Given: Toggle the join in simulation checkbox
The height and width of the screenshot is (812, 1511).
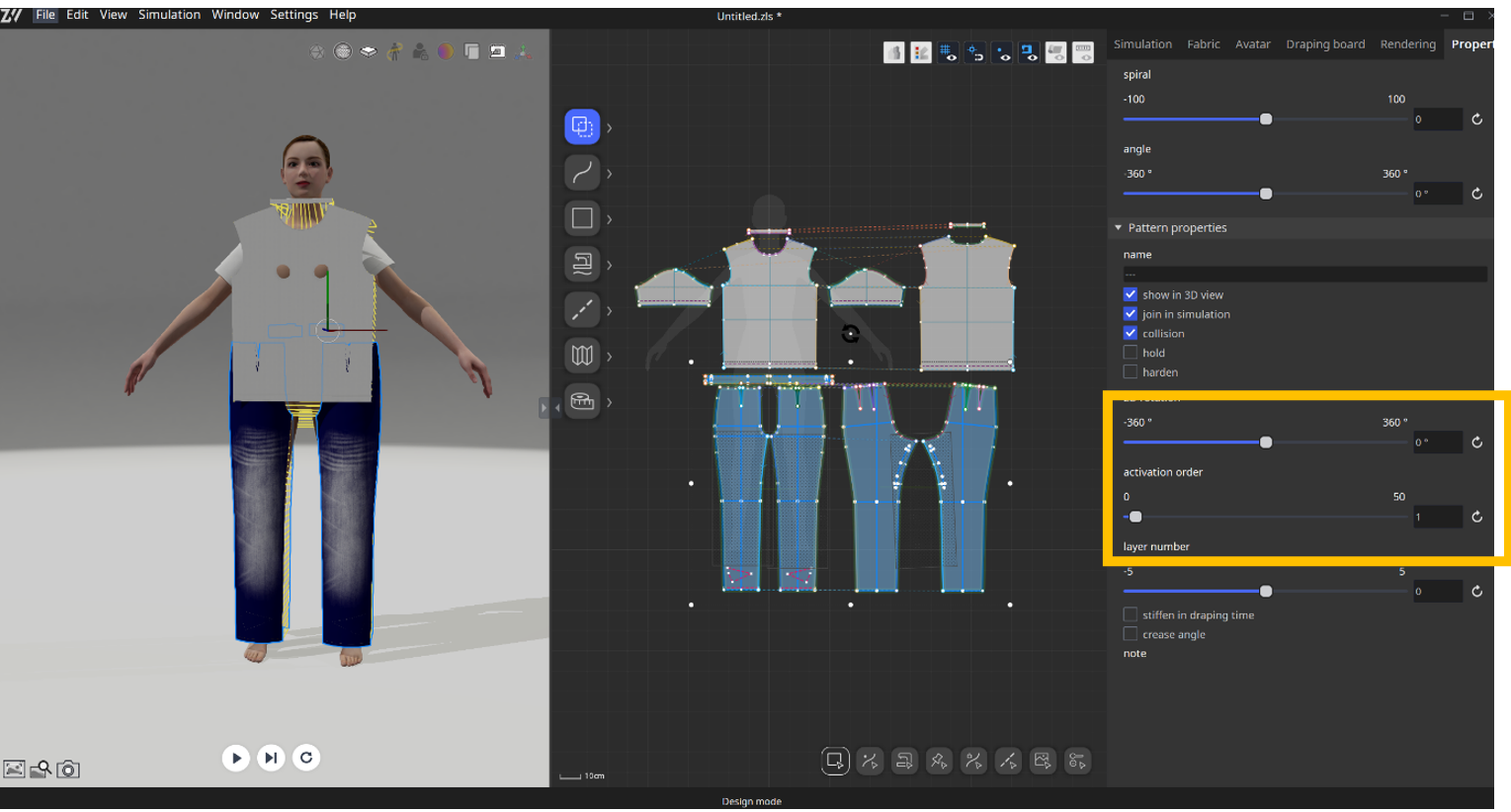Looking at the screenshot, I should (x=1131, y=314).
